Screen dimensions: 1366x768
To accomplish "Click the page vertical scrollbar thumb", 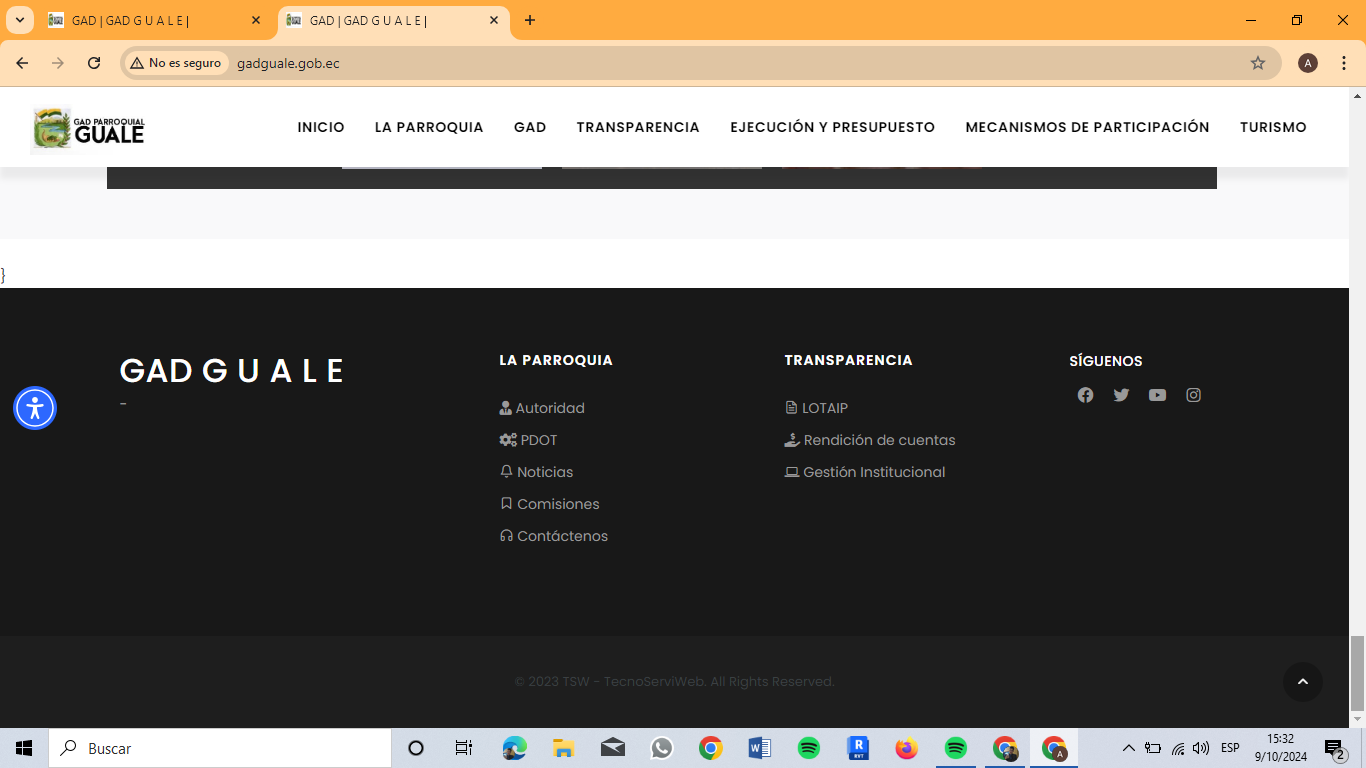I will (x=1357, y=670).
